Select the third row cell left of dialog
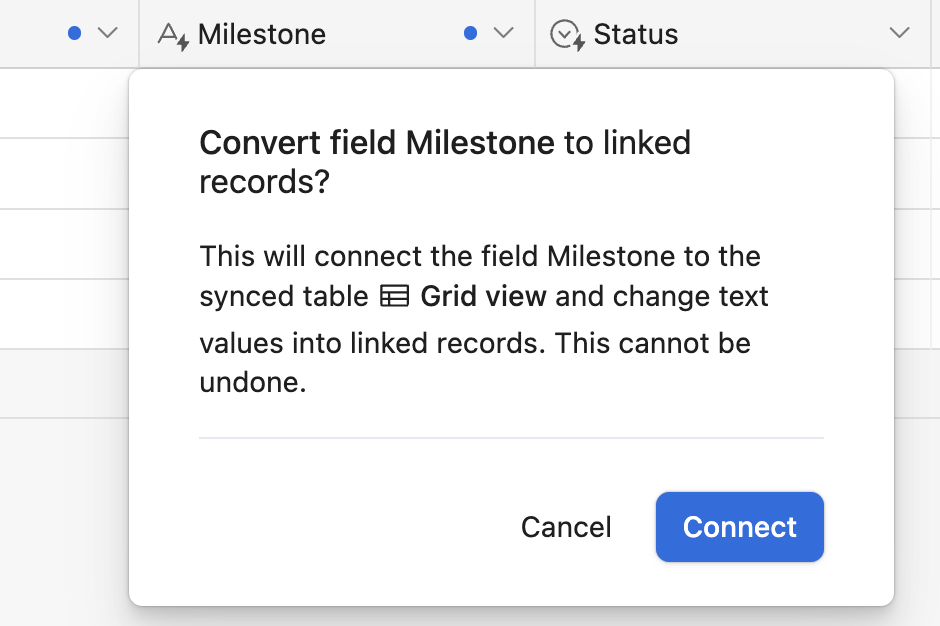The height and width of the screenshot is (626, 940). (64, 244)
